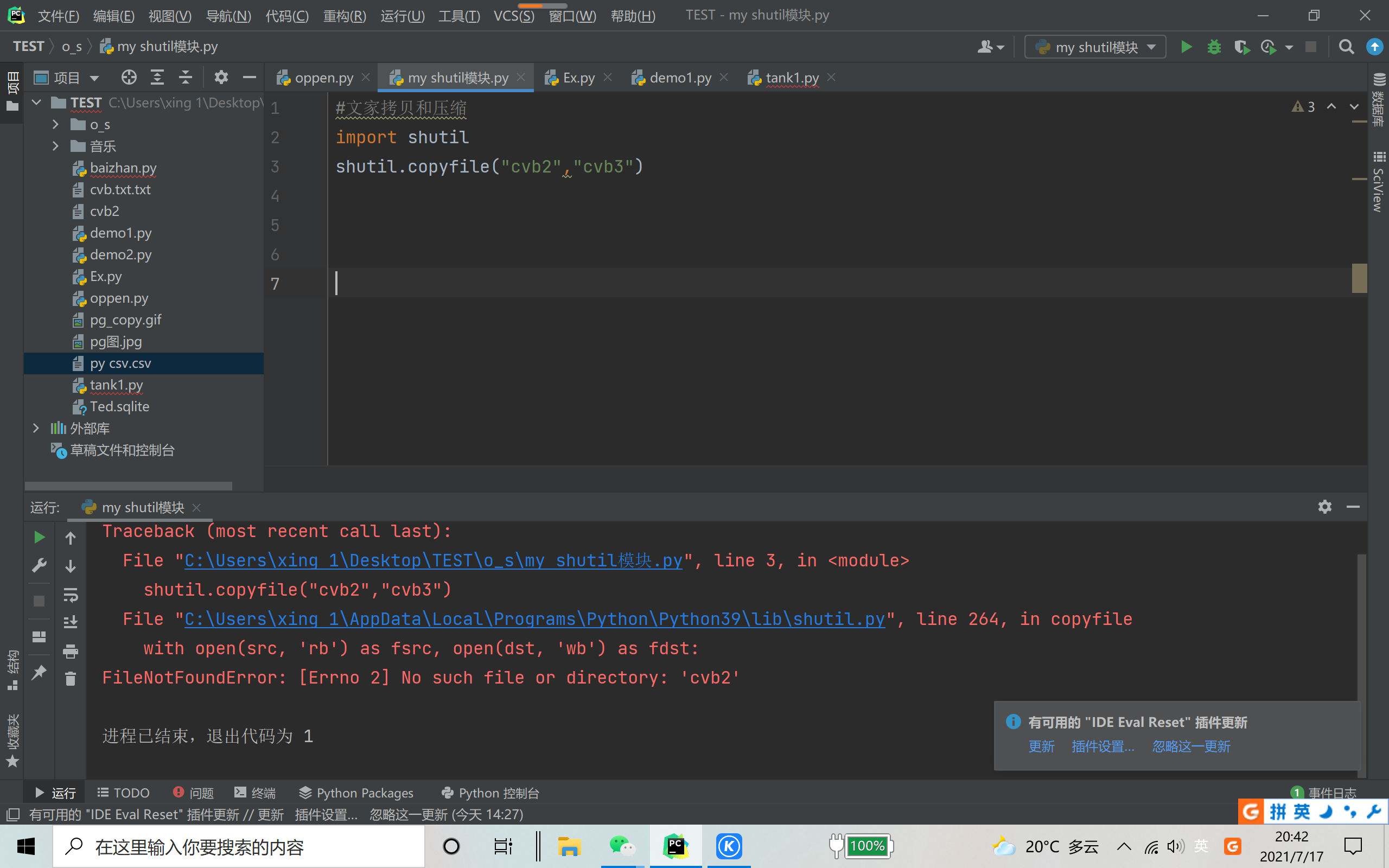This screenshot has height=868, width=1389.
Task: Click the IDE update arrow icon
Action: click(1375, 47)
